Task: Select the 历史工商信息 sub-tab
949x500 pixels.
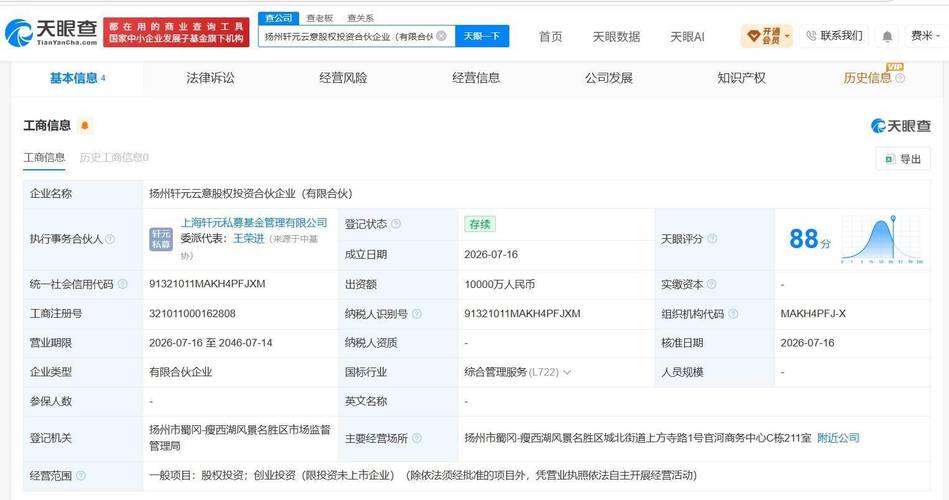Action: point(114,157)
